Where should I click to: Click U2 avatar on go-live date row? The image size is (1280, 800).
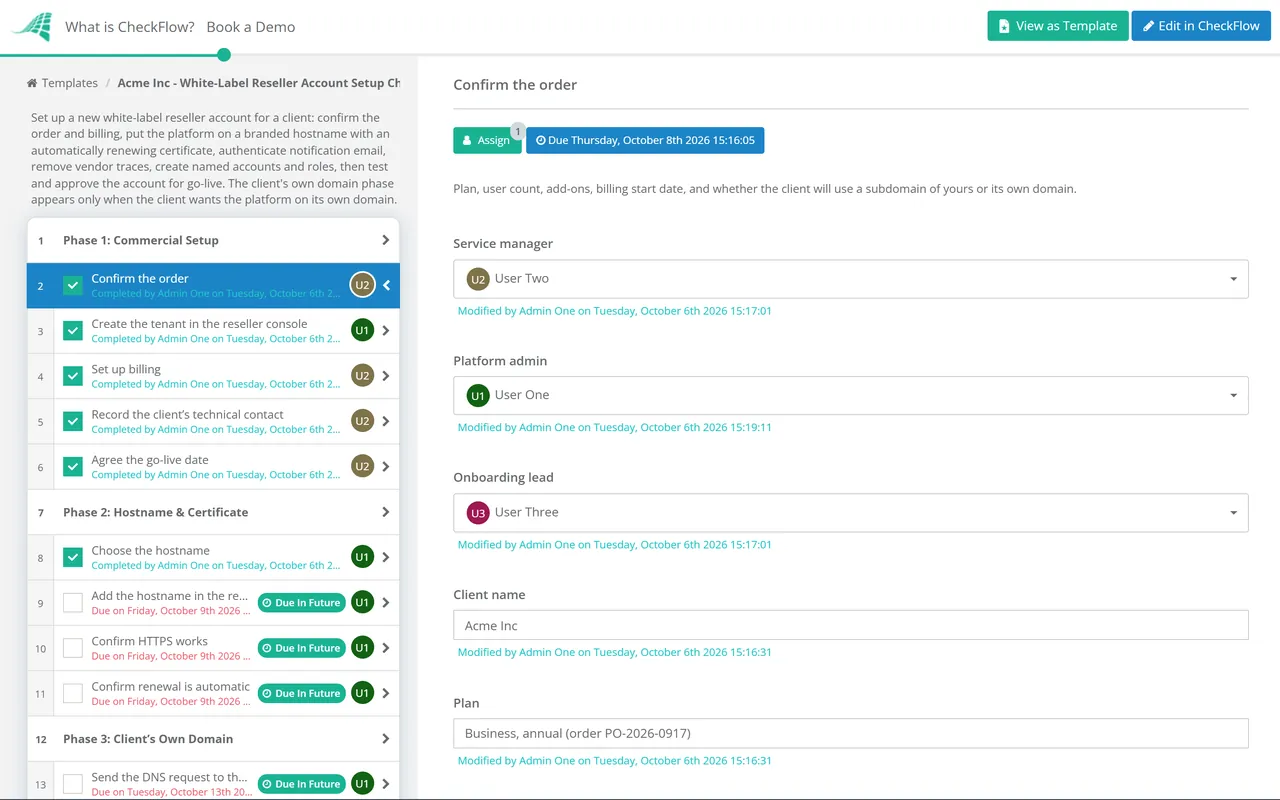[362, 467]
